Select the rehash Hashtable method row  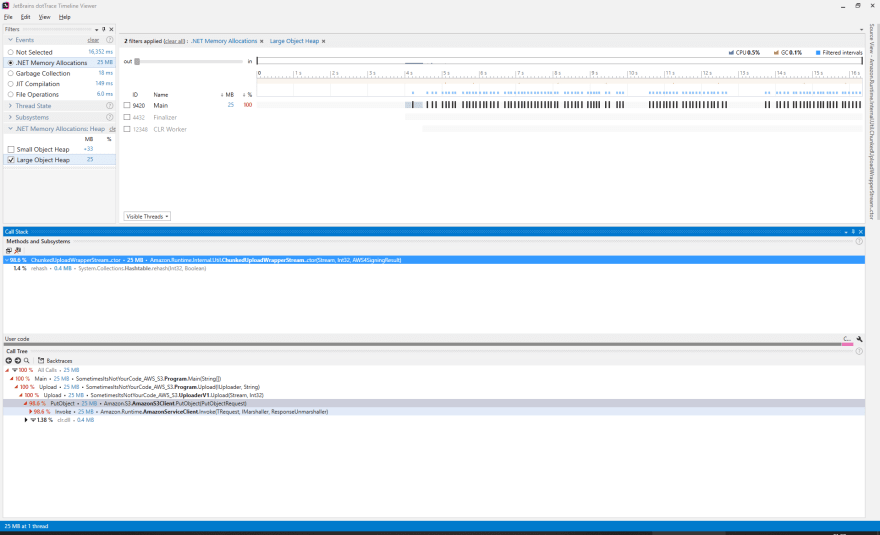click(x=434, y=268)
